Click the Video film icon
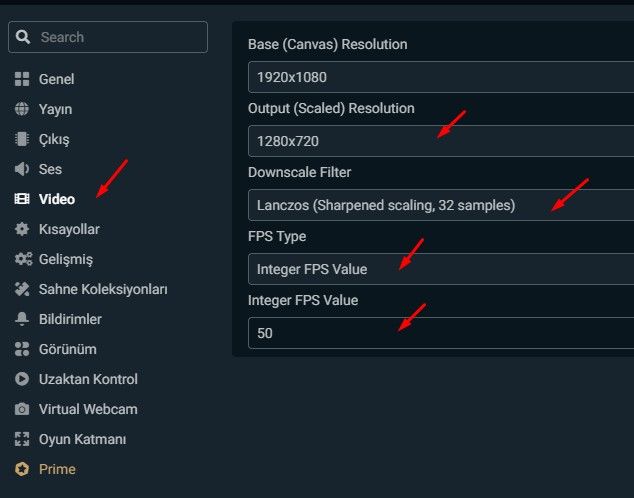Image resolution: width=634 pixels, height=498 pixels. point(22,199)
